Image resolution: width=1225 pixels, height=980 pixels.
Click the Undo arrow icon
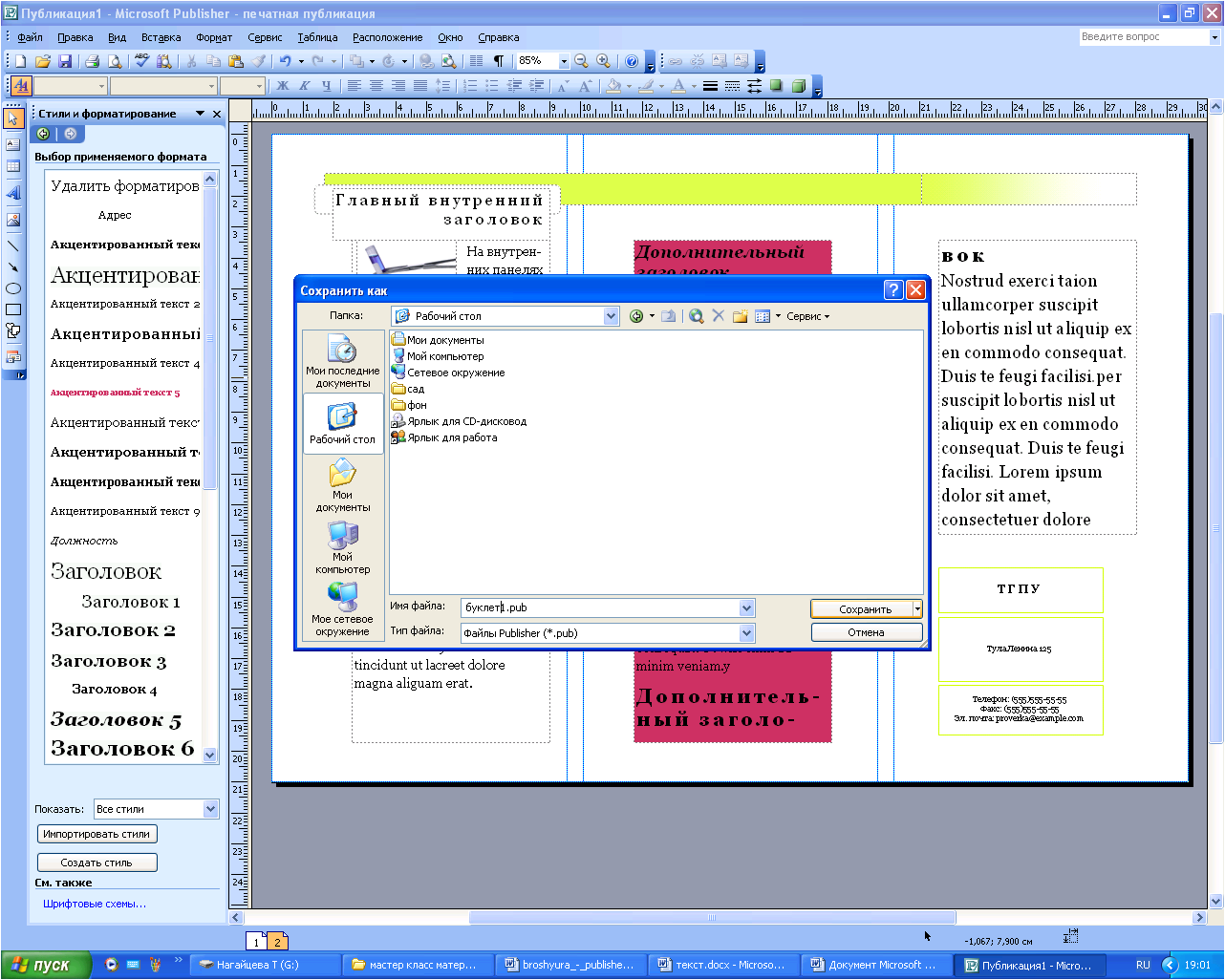coord(285,61)
